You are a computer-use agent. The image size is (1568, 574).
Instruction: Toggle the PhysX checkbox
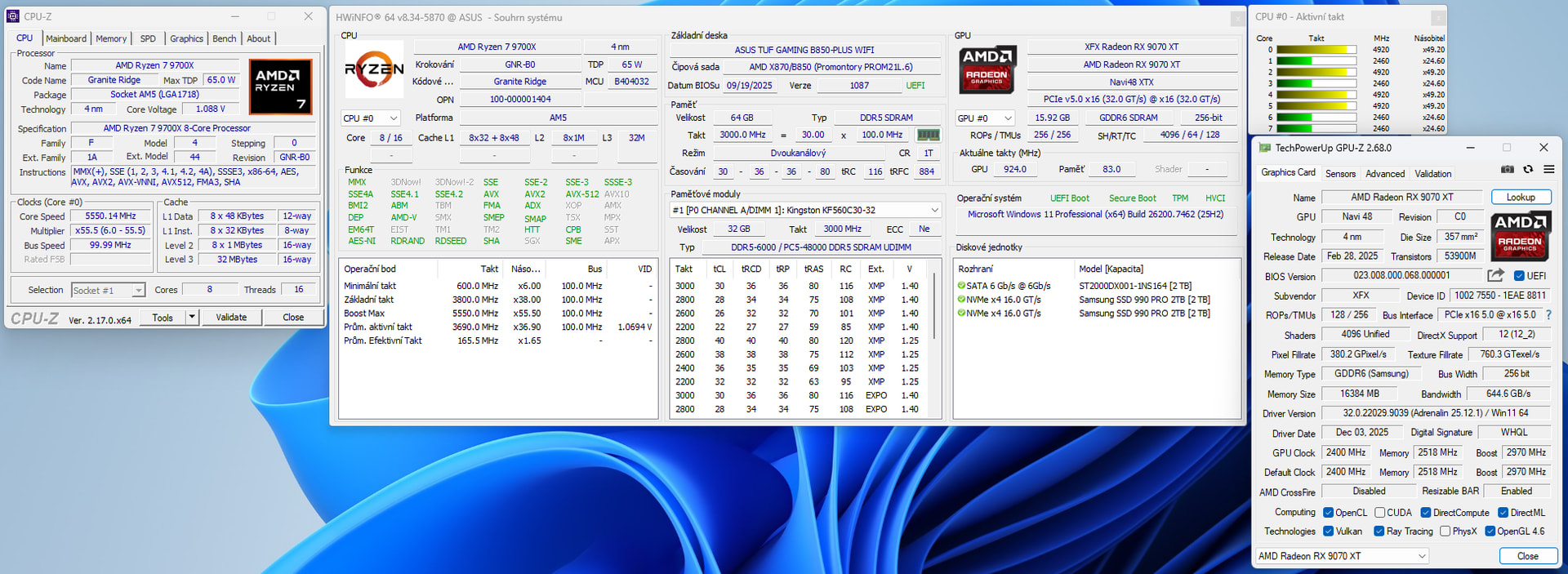tap(1445, 532)
